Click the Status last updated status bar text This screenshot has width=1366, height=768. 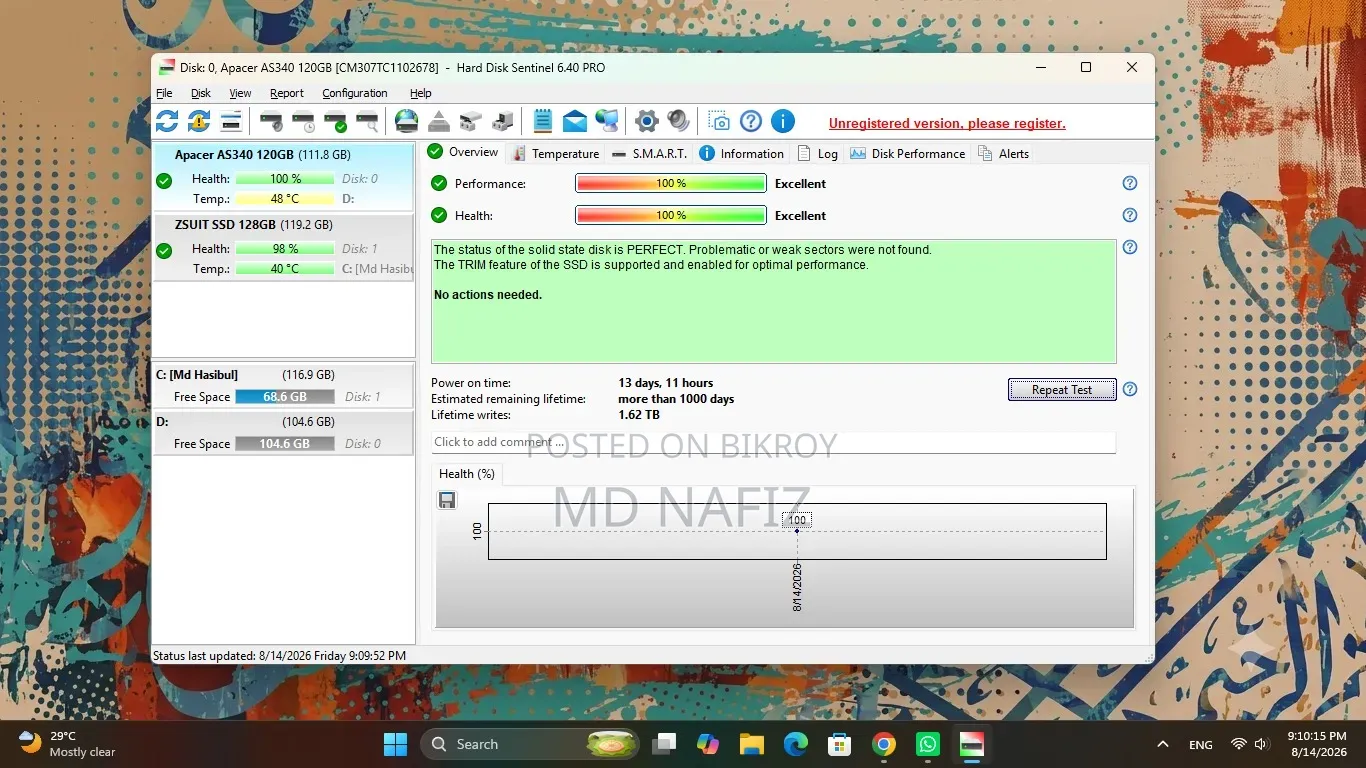[x=279, y=656]
